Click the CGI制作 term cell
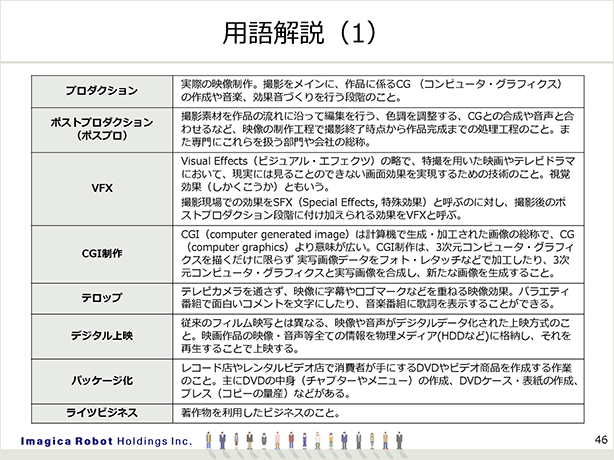 point(102,254)
